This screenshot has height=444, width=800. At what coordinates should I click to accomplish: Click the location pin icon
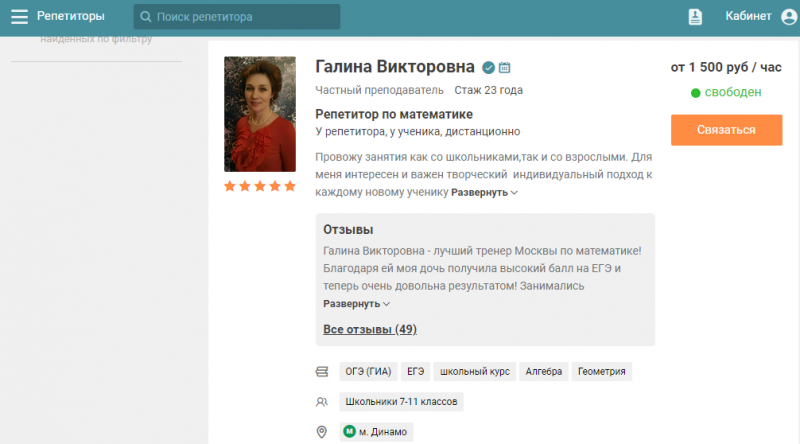pyautogui.click(x=321, y=432)
